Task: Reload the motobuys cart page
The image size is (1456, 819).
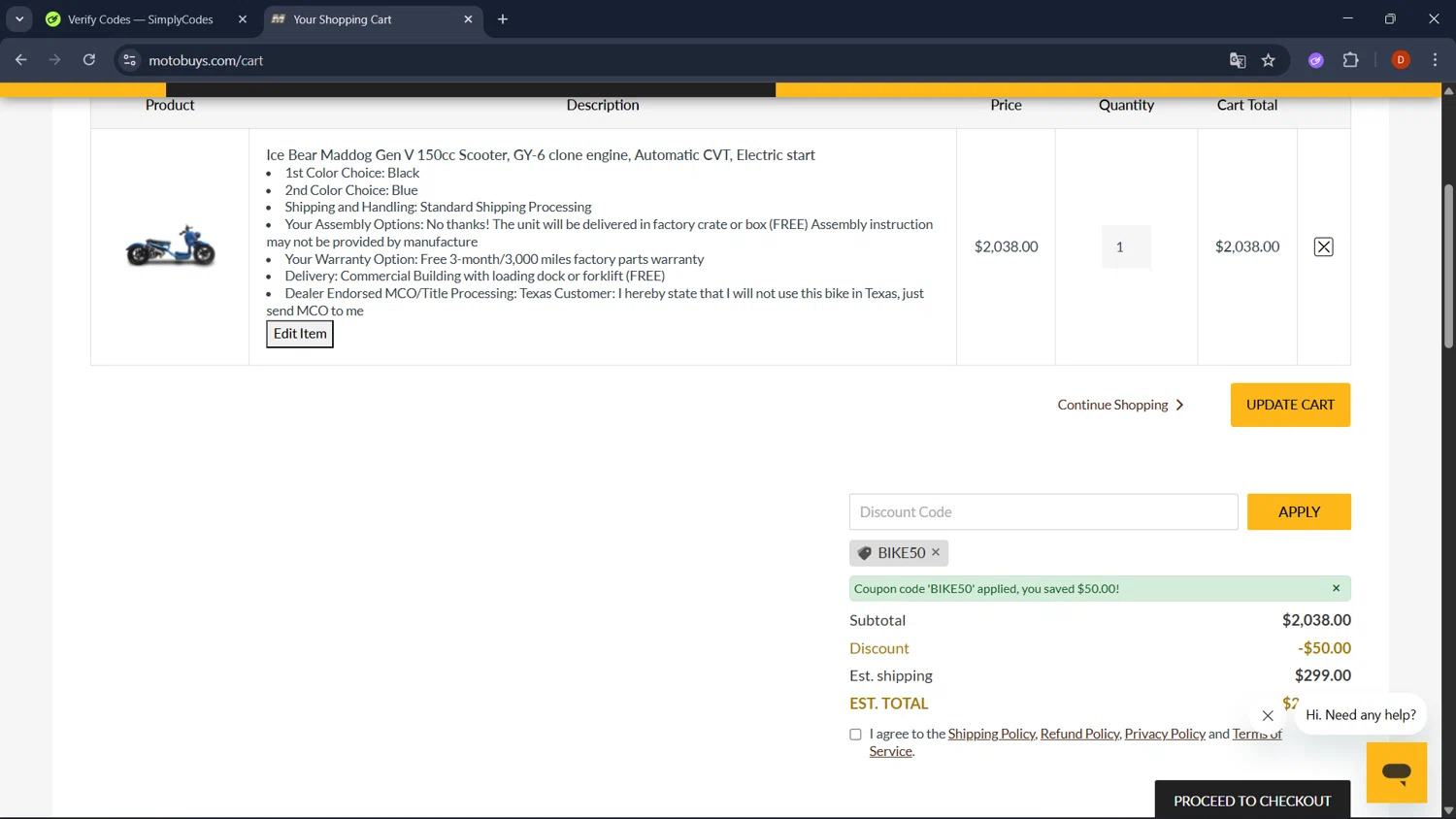Action: pos(88,60)
